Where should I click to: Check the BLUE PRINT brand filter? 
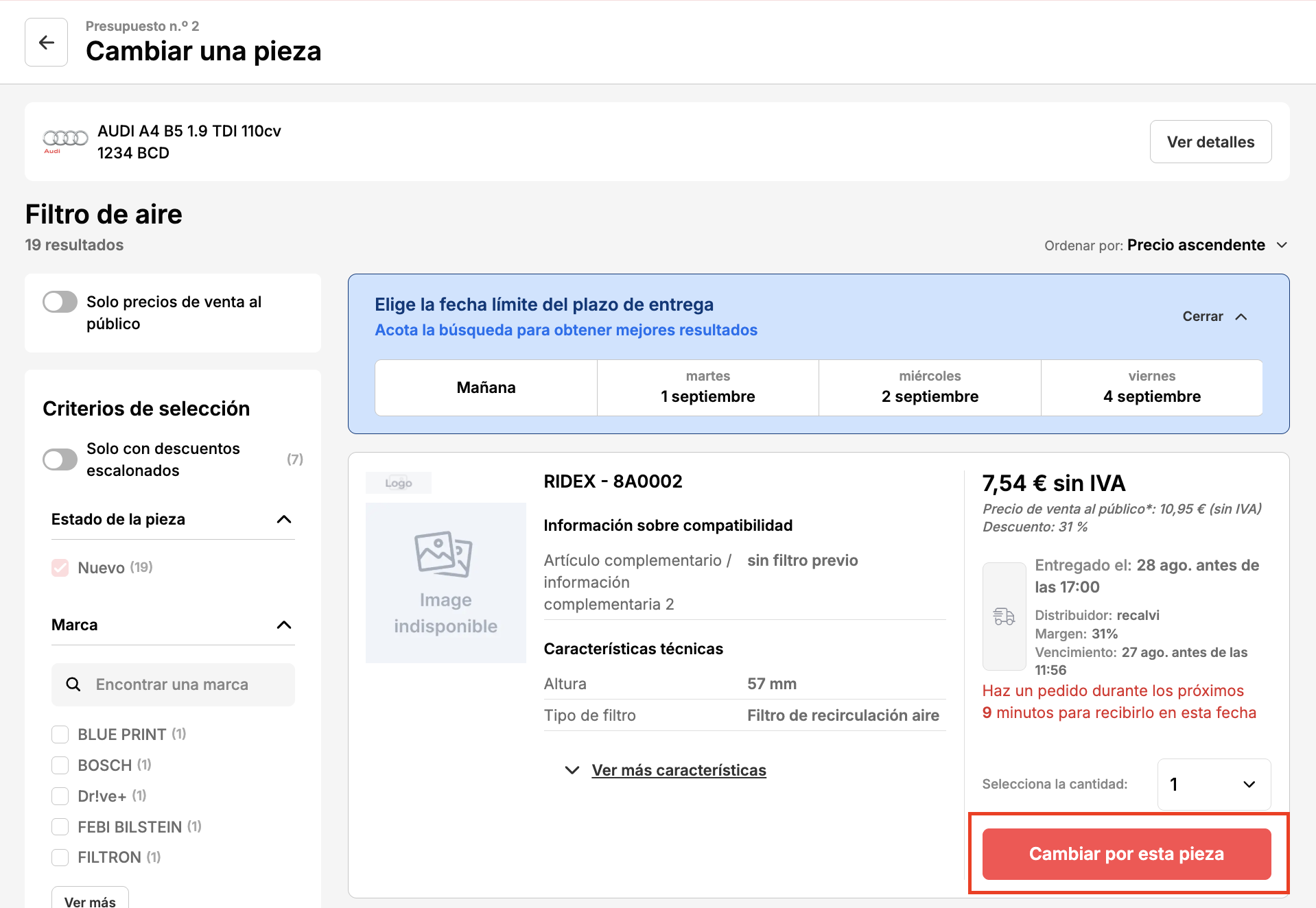[x=60, y=734]
